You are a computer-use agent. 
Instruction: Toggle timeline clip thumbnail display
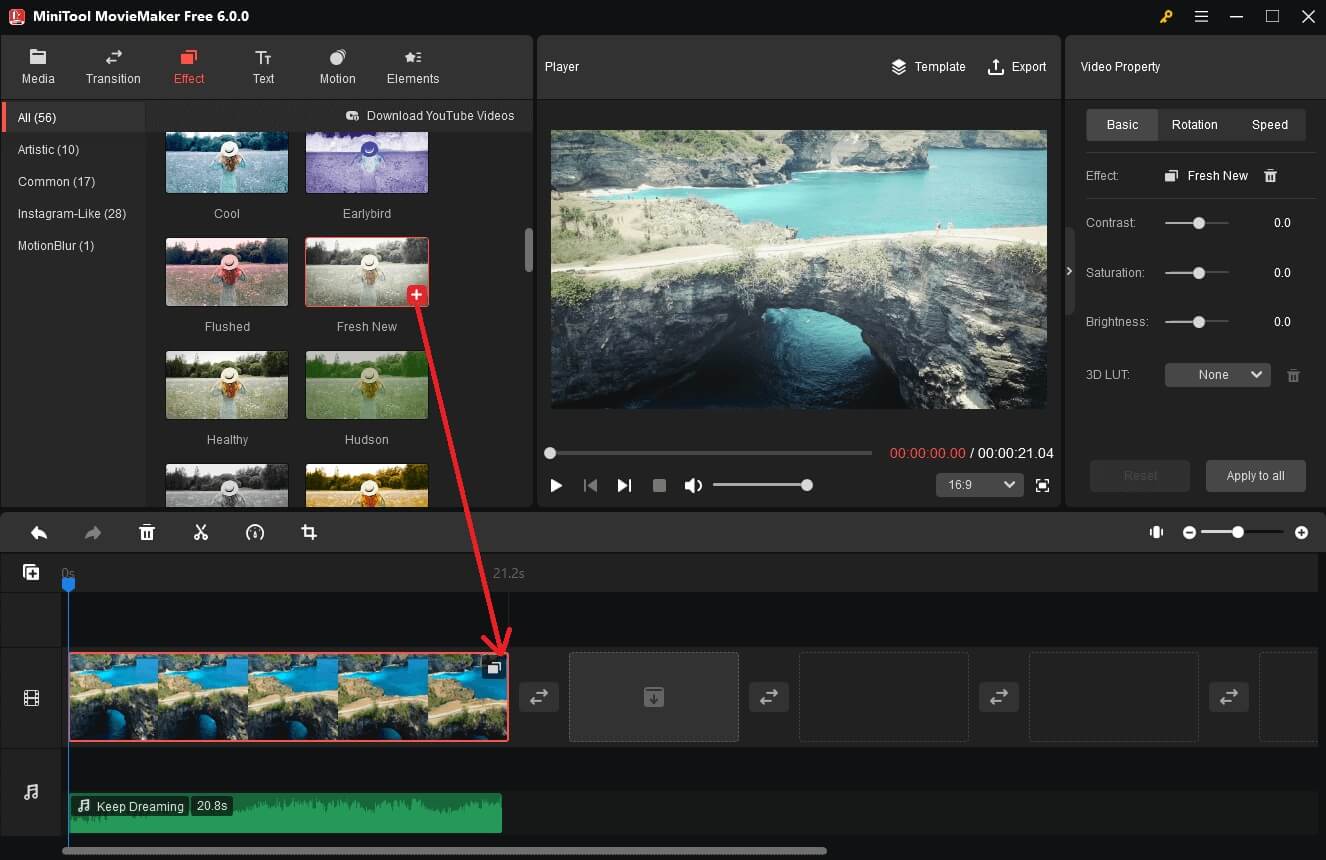click(x=1156, y=532)
